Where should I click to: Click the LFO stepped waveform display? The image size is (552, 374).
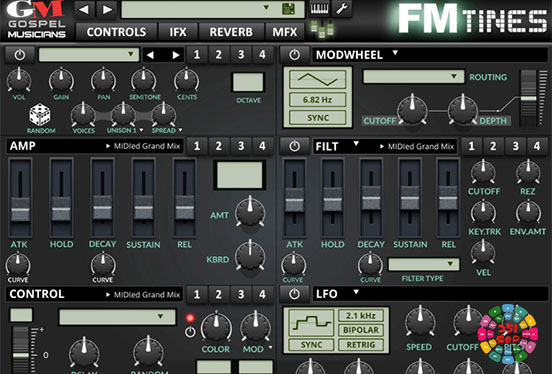pyautogui.click(x=311, y=322)
